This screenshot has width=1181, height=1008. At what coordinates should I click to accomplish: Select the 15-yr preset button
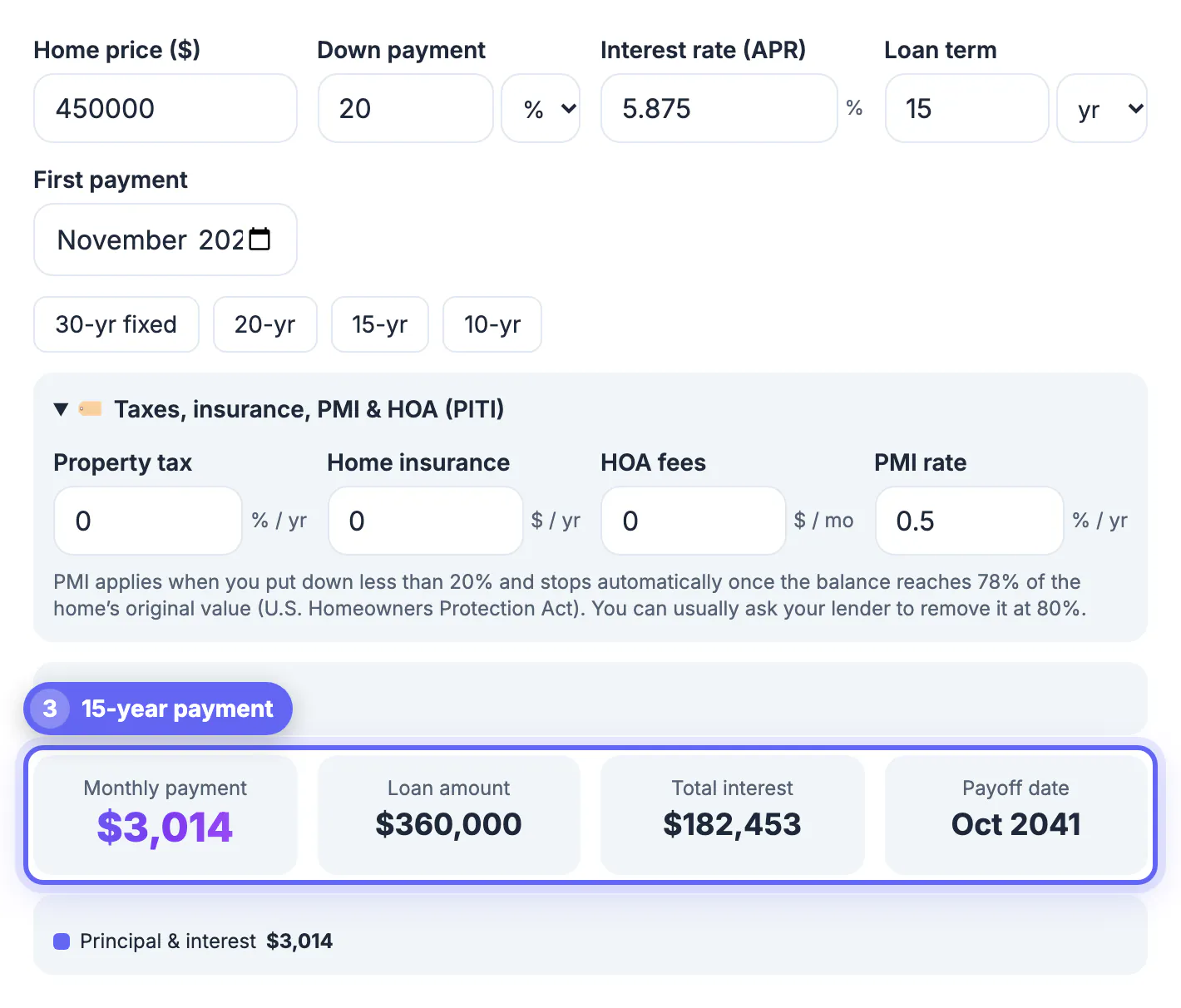[380, 324]
